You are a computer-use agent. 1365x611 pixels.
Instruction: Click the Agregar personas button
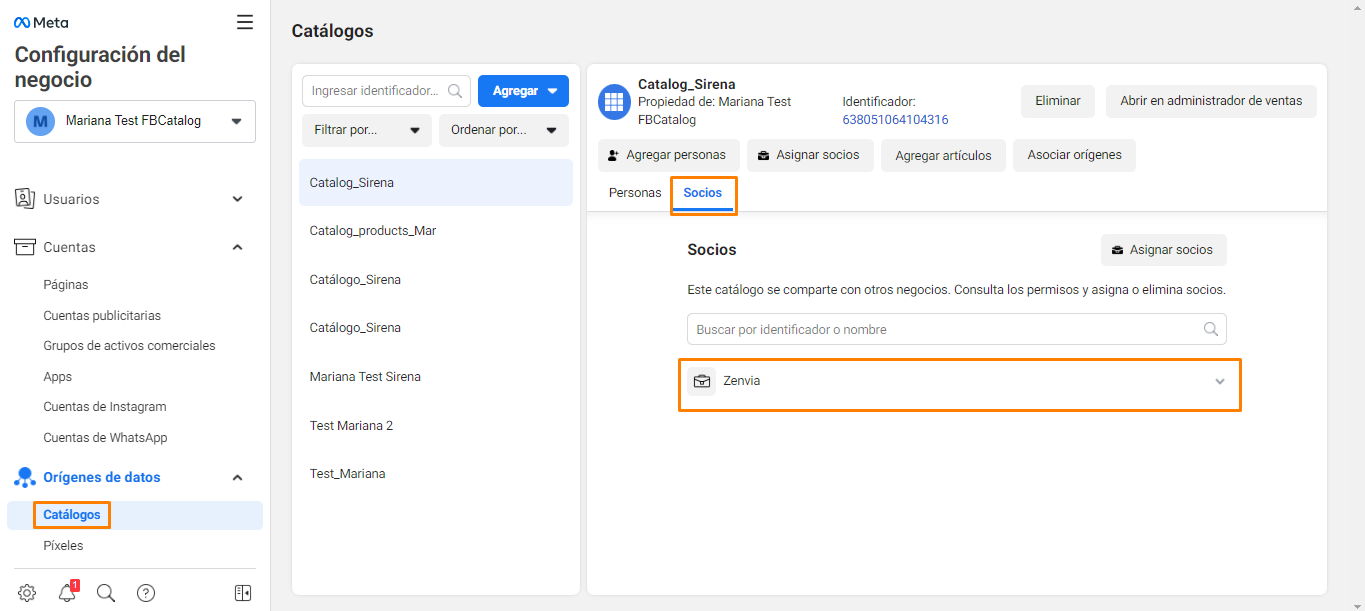669,155
